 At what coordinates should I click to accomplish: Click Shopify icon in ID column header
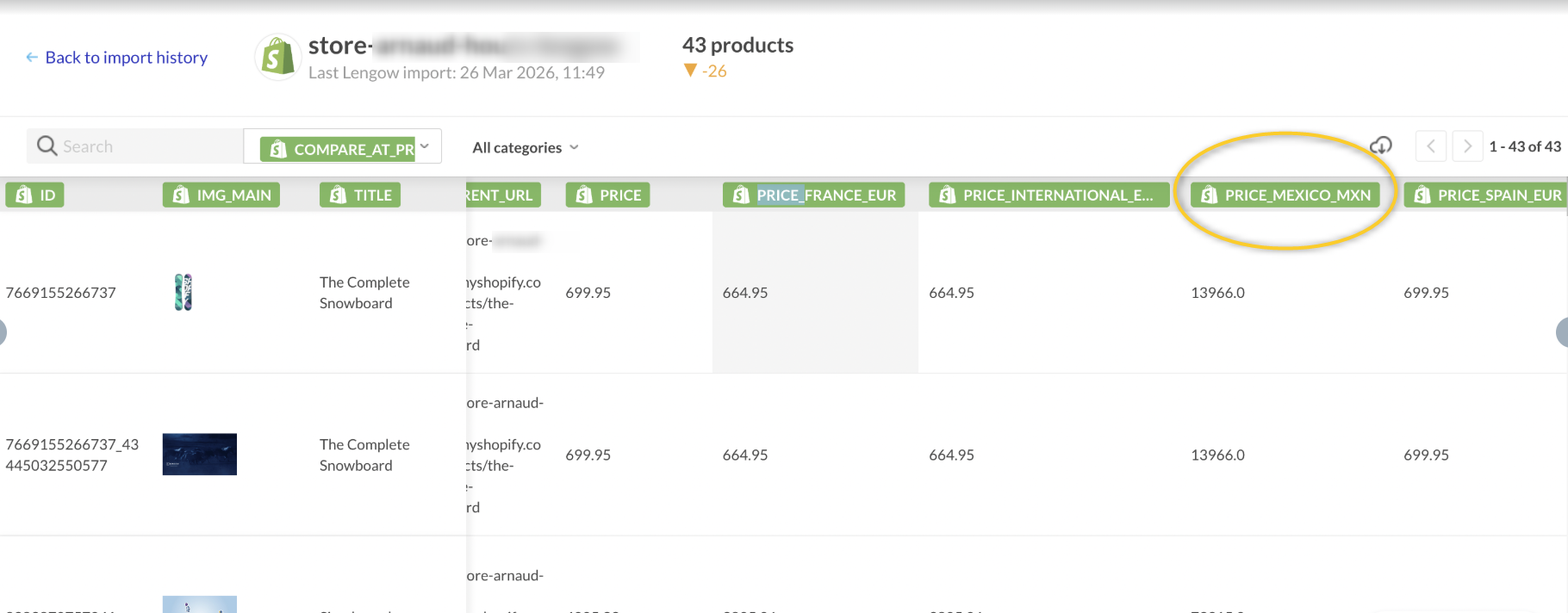coord(24,195)
